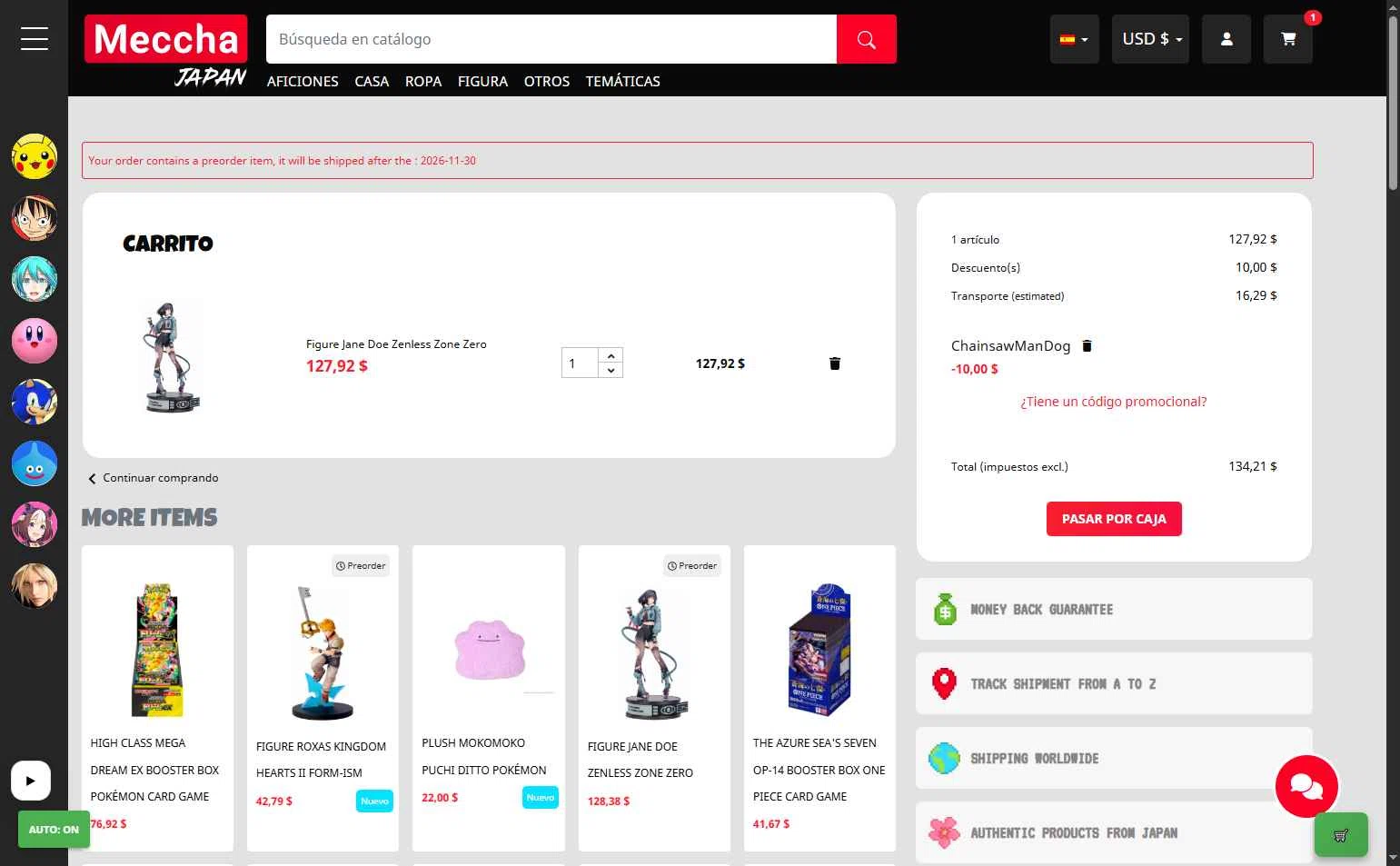Open the CASA menu
The width and height of the screenshot is (1400, 866).
372,81
